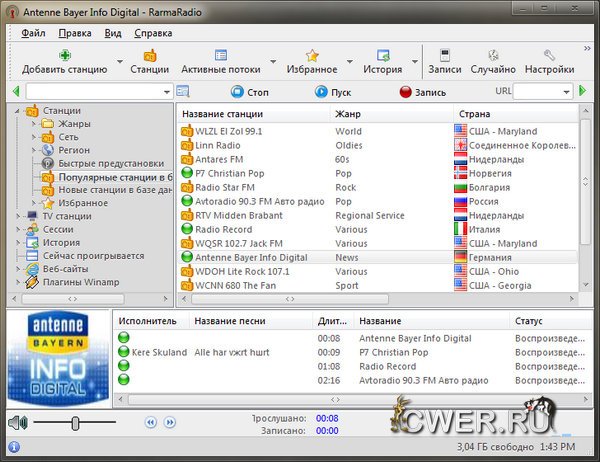Click the Активные потоки toolbar icon

(x=219, y=56)
